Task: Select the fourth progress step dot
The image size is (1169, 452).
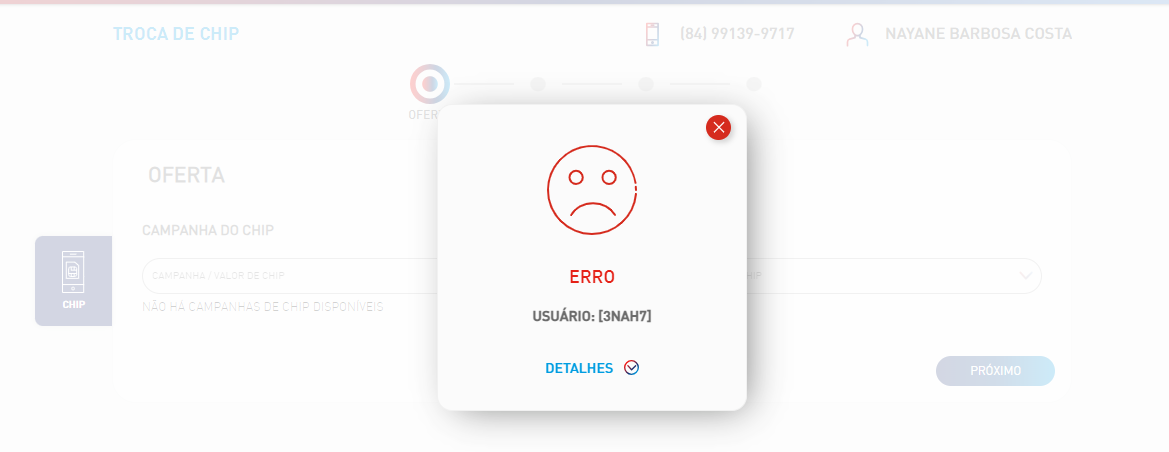Action: 754,84
